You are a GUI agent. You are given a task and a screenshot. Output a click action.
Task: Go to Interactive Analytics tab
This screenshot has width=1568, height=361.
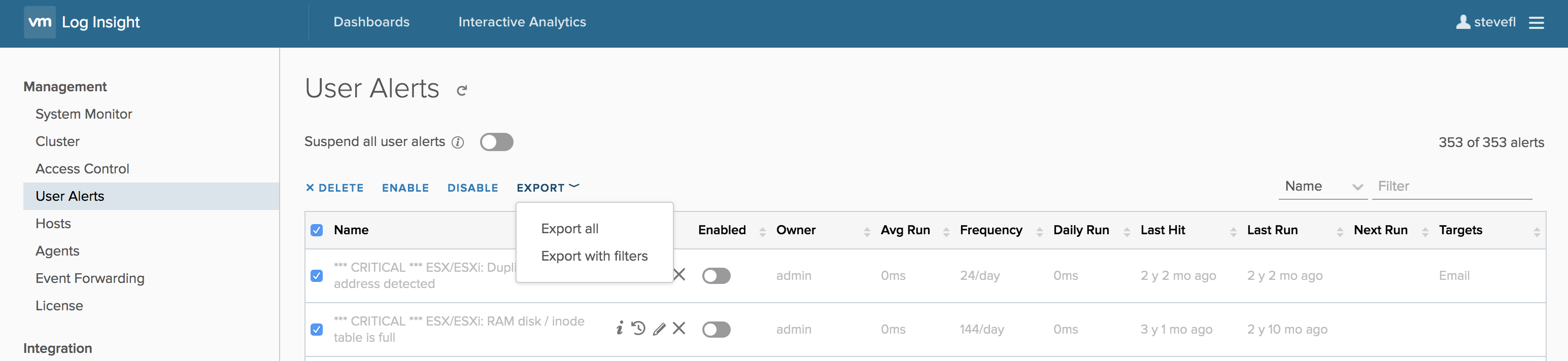522,22
